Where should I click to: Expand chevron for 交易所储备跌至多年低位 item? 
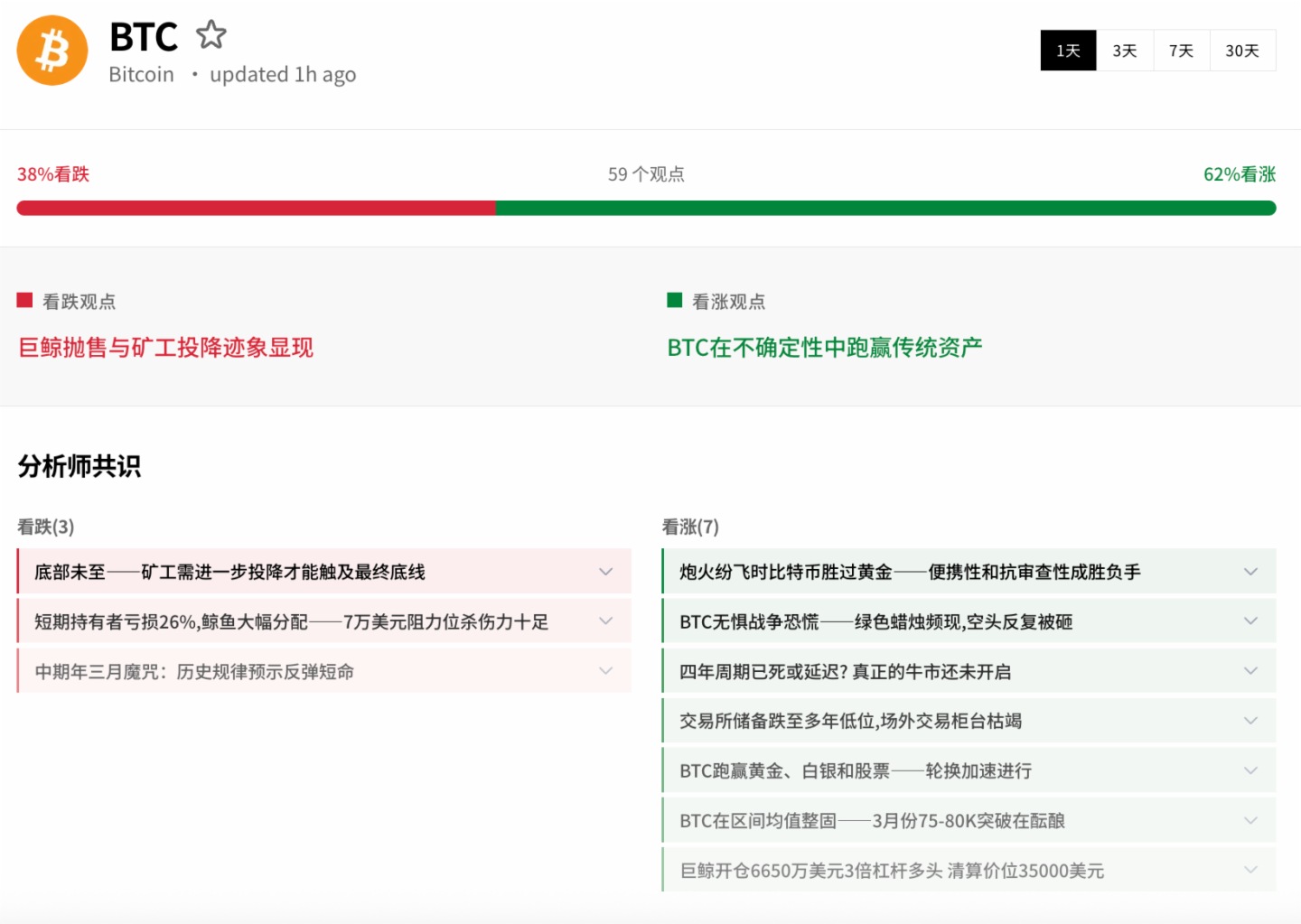pos(1250,721)
